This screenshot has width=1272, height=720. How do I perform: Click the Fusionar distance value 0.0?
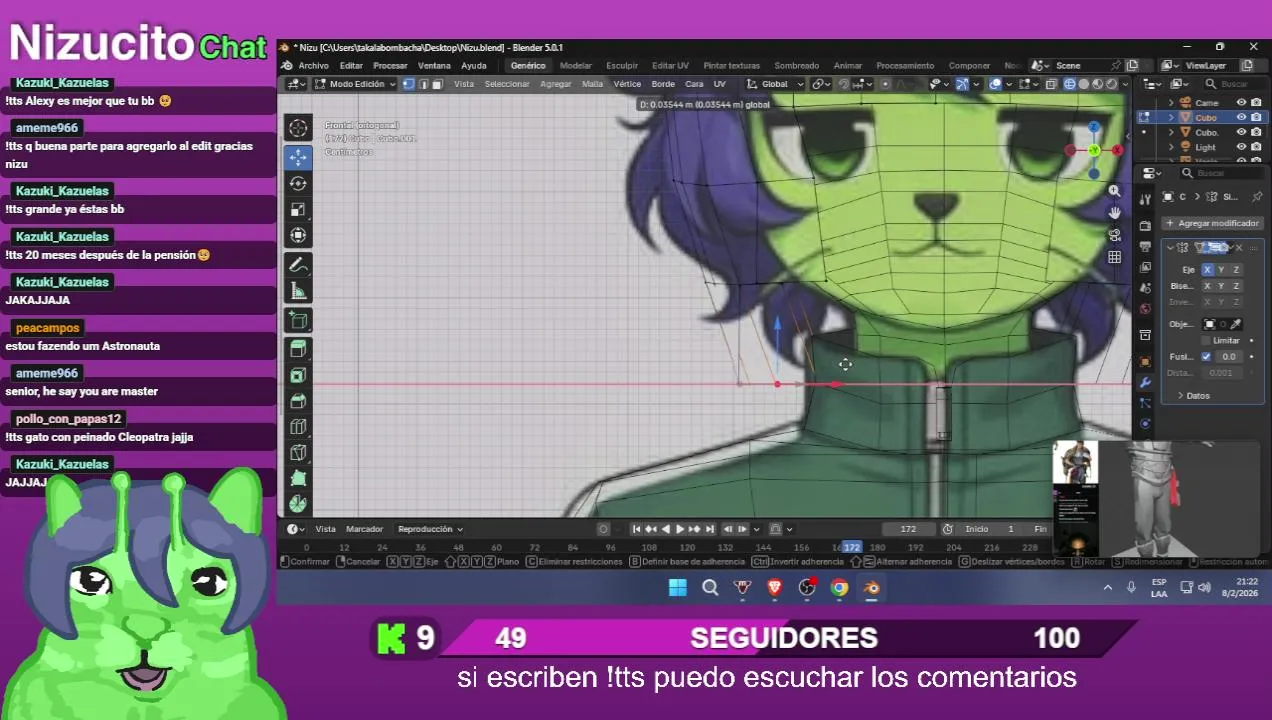tap(1229, 357)
